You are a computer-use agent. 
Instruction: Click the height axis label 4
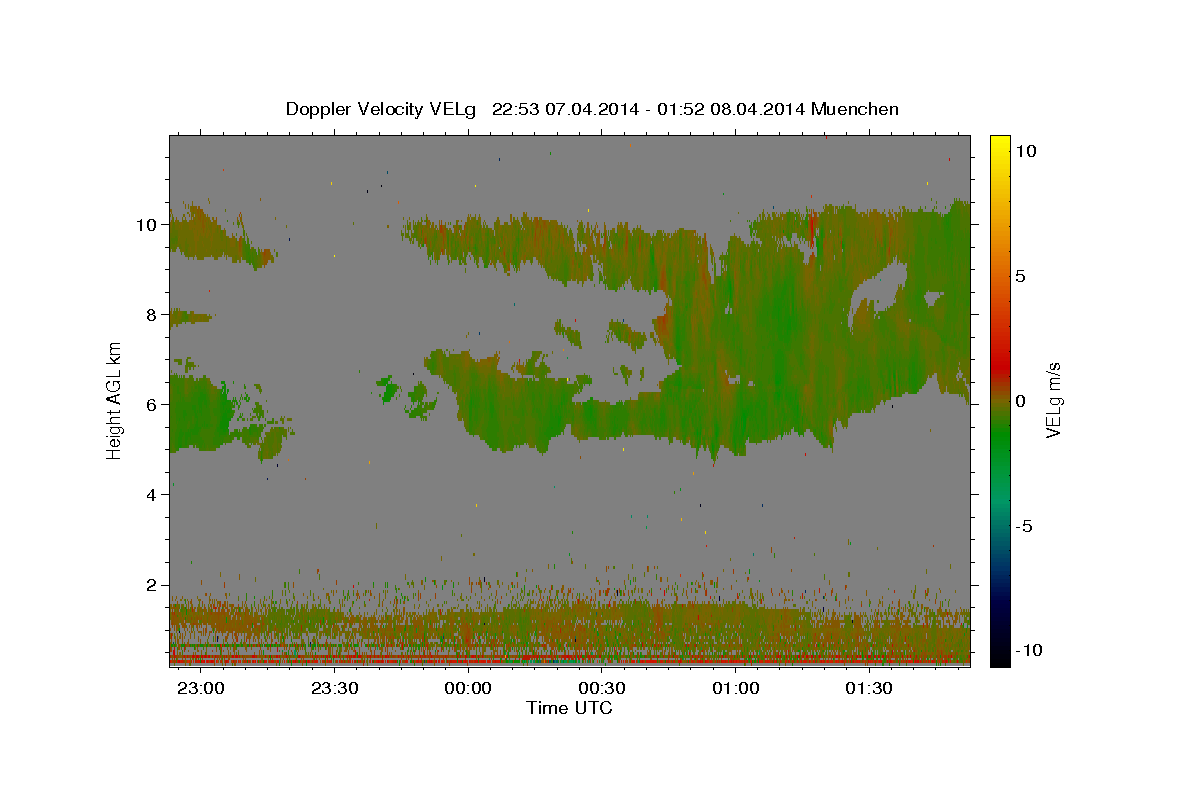(152, 494)
